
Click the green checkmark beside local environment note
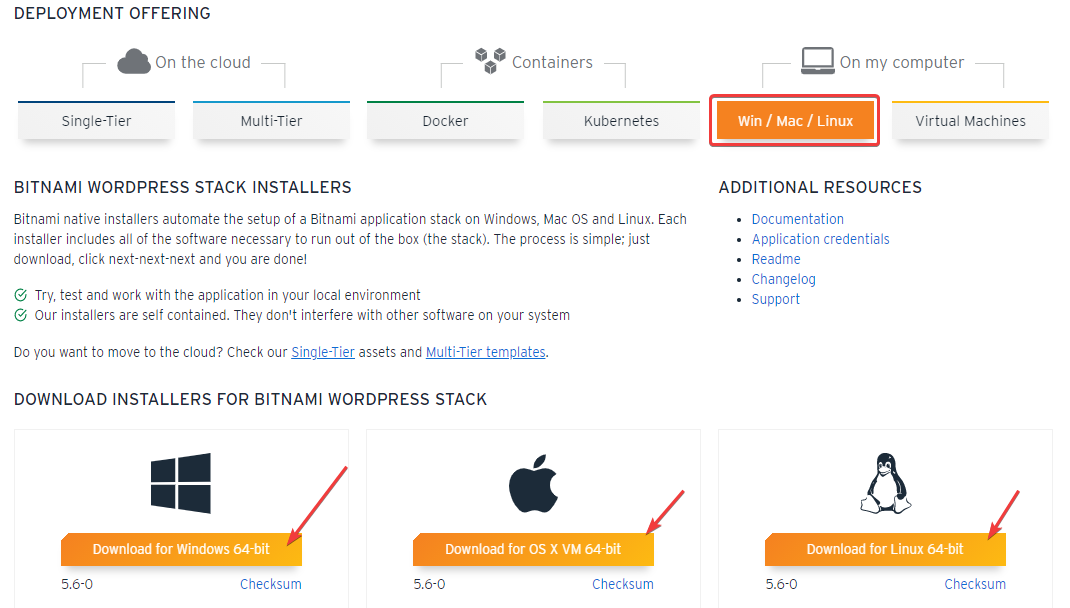(20, 296)
